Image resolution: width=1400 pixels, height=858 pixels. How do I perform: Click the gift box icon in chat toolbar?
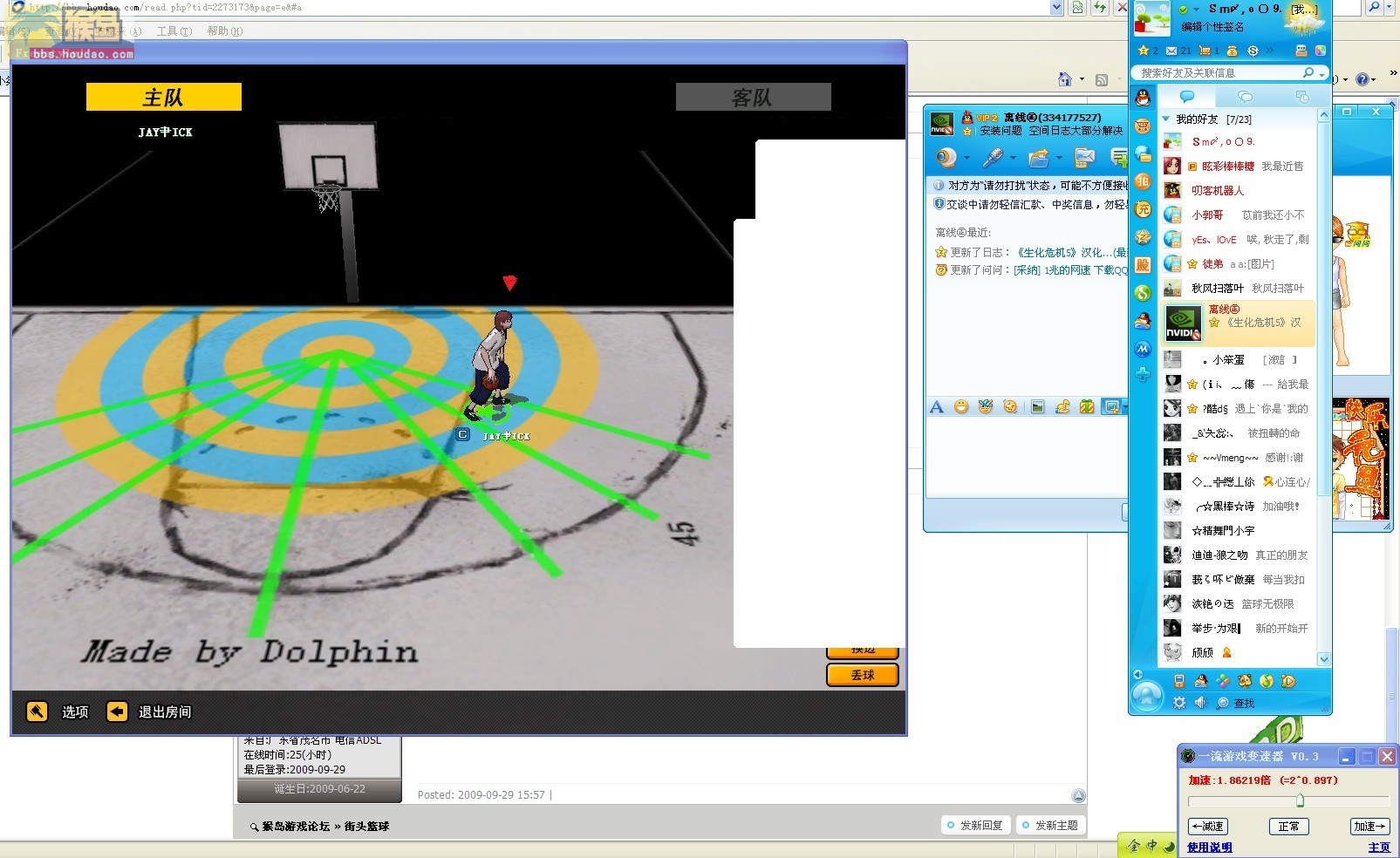(1087, 407)
